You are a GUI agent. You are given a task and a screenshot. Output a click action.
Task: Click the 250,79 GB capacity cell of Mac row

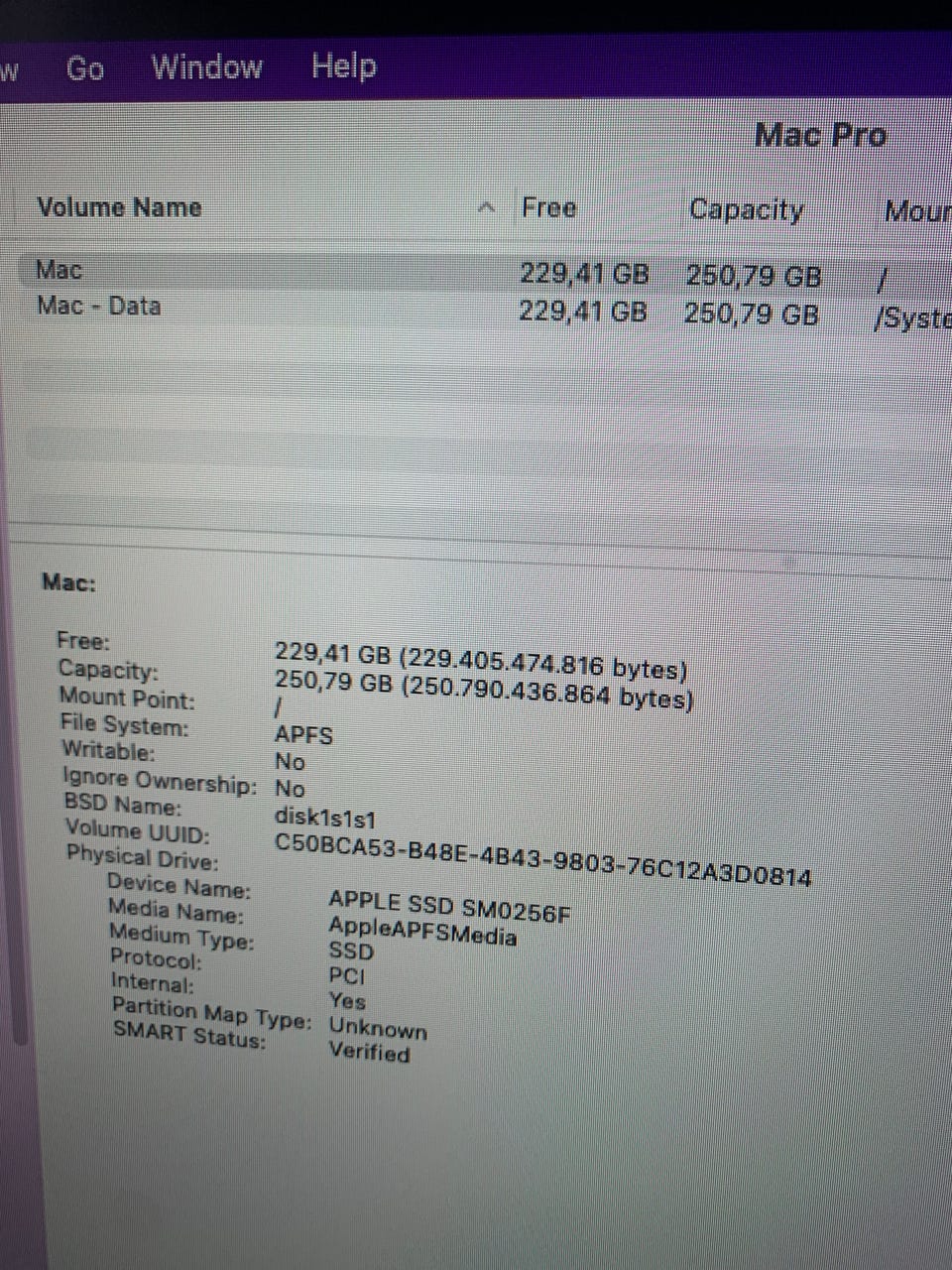click(754, 275)
